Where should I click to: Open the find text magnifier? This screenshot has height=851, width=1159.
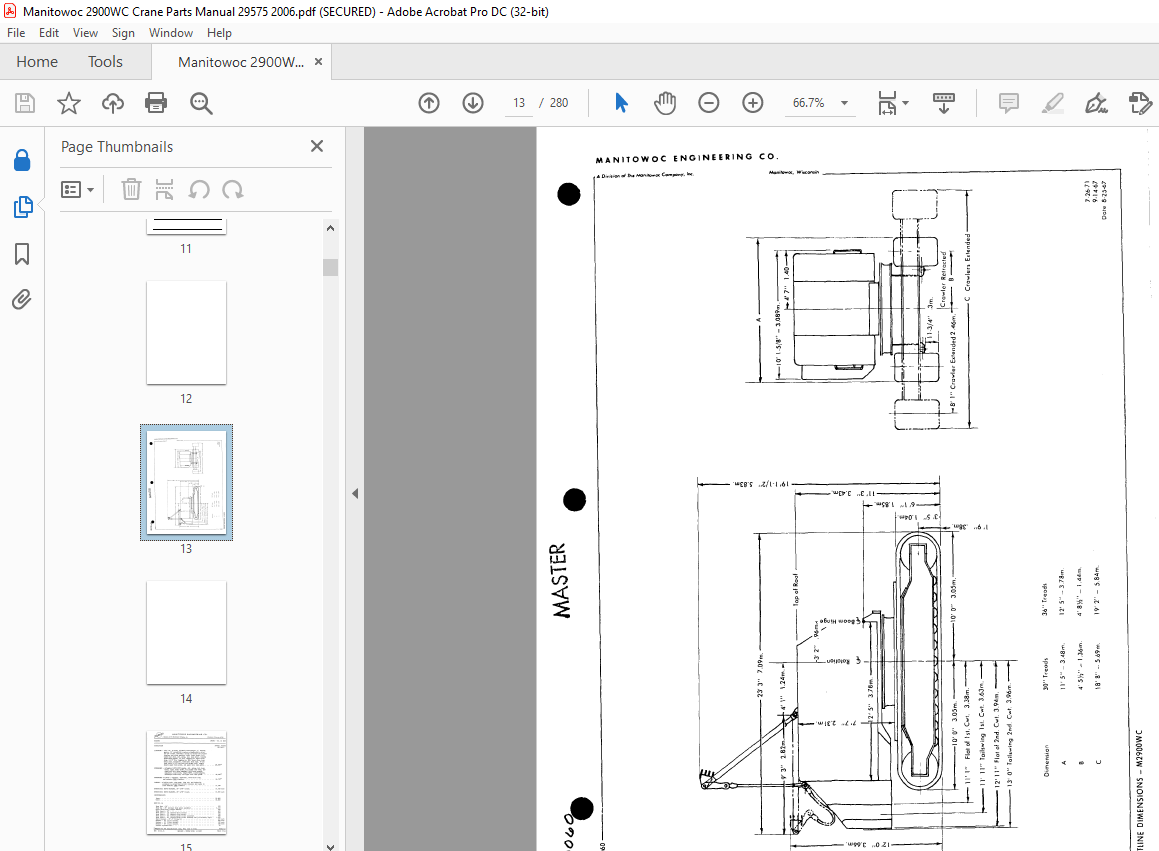coord(201,104)
